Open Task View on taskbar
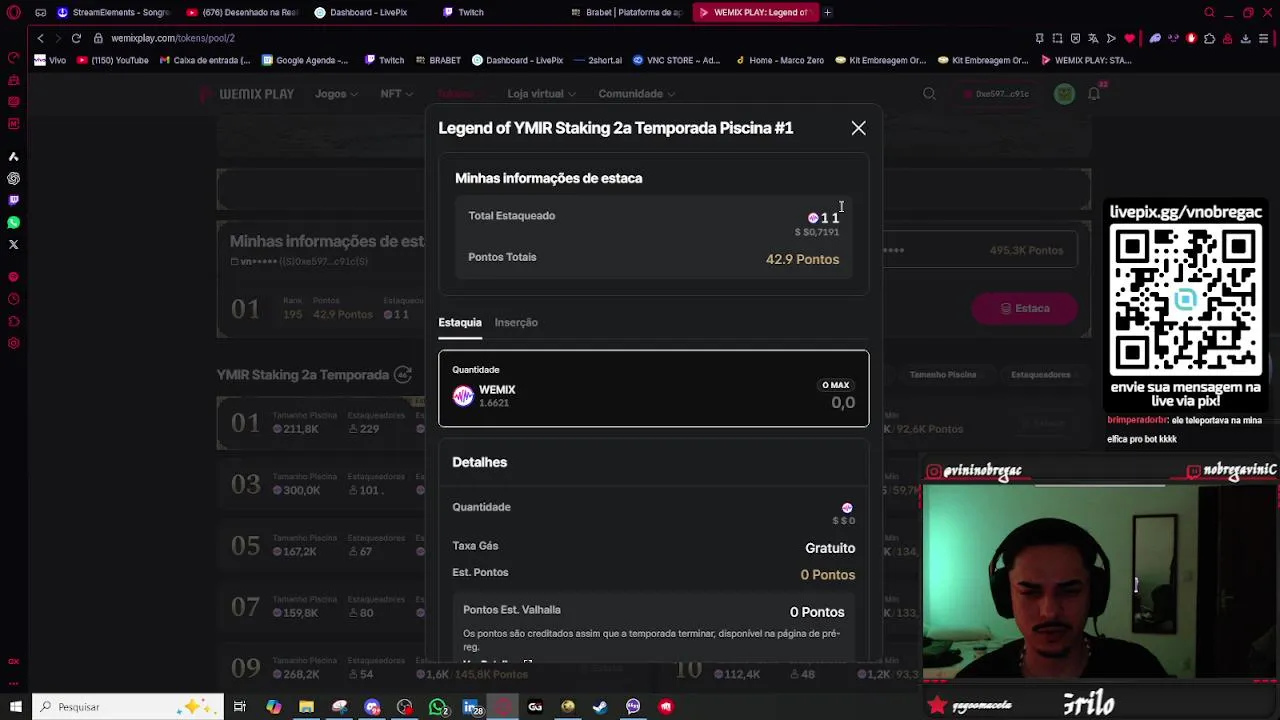This screenshot has height=720, width=1280. [x=240, y=707]
